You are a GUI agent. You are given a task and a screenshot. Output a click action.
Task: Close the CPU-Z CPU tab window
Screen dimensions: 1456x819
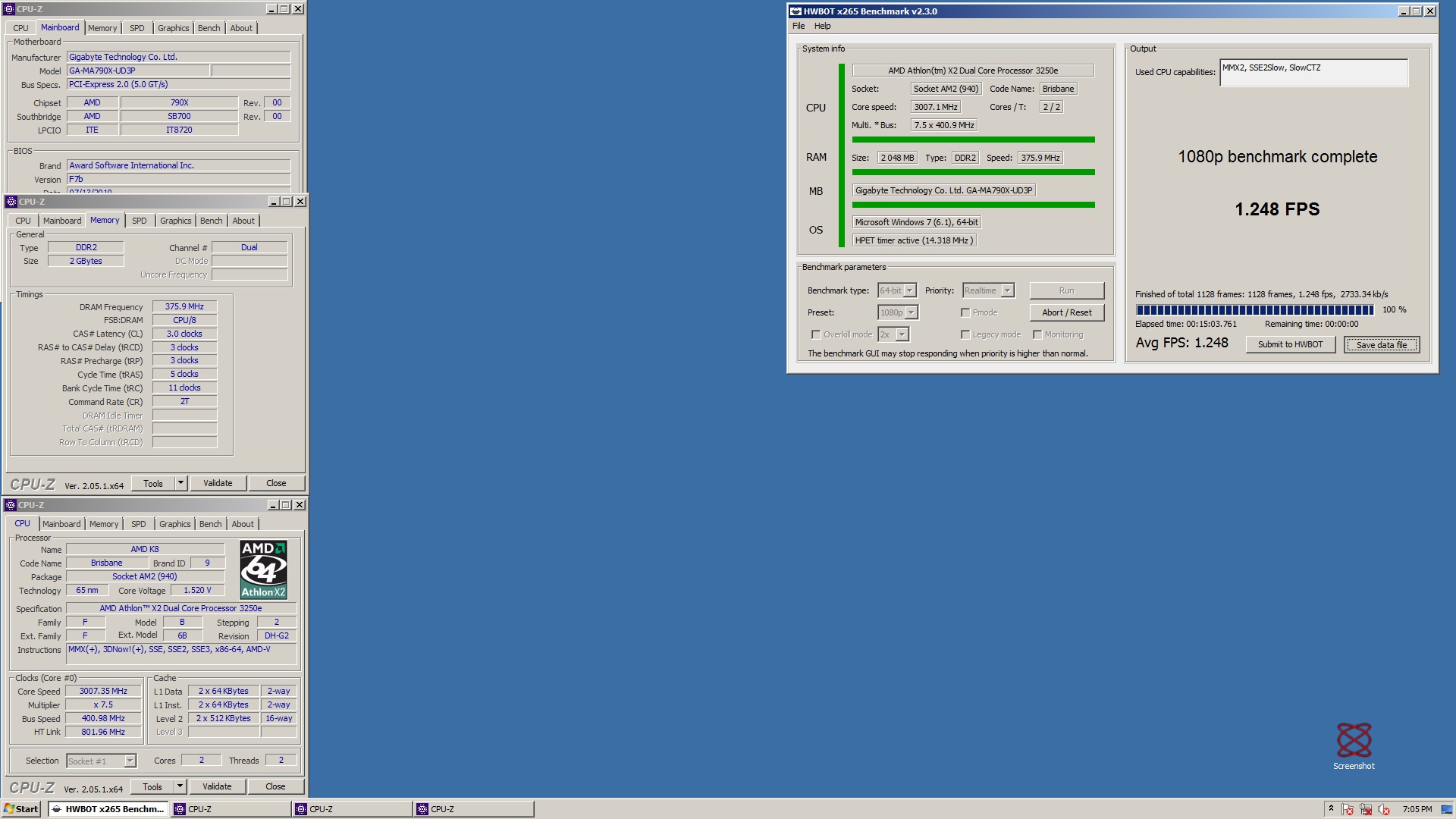pyautogui.click(x=300, y=505)
